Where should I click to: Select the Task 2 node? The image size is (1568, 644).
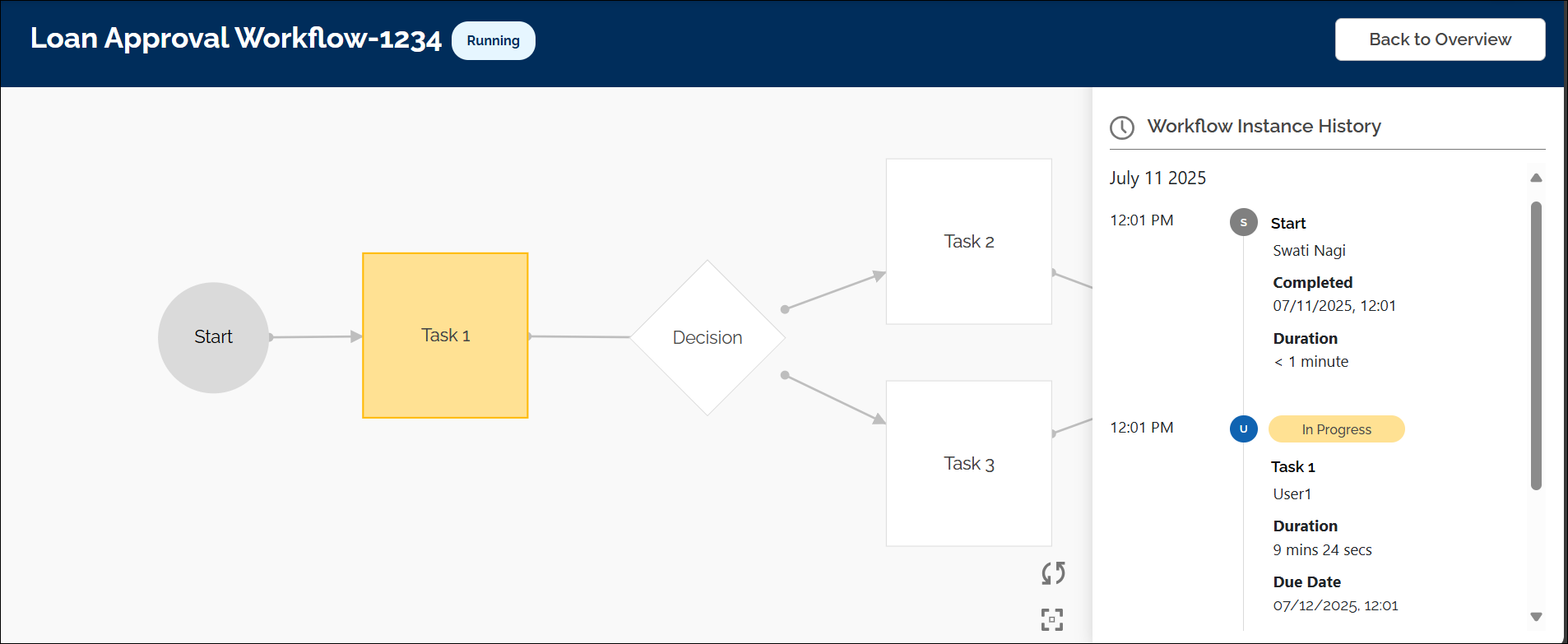[968, 240]
